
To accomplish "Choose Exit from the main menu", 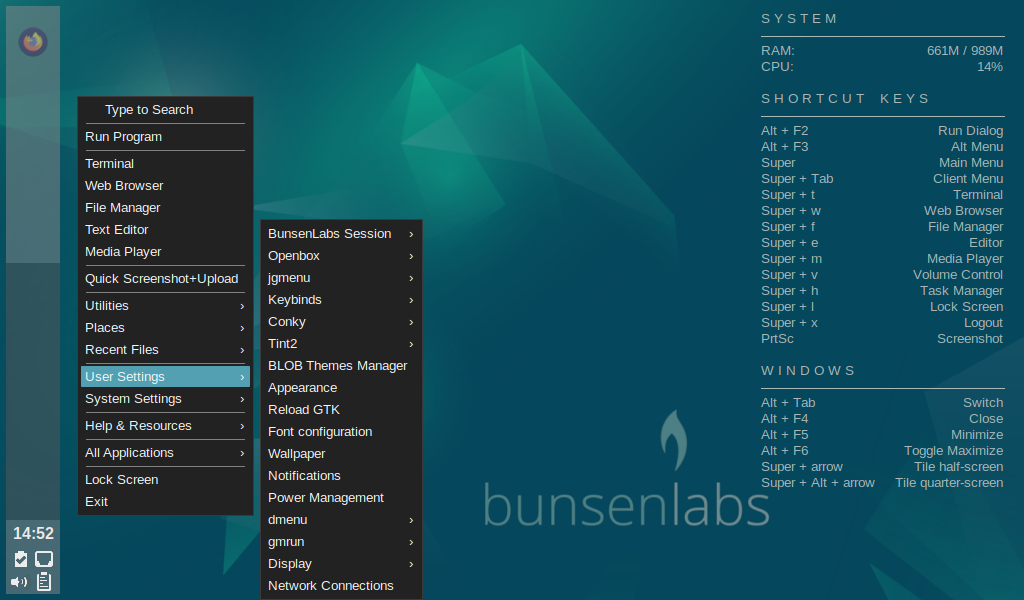I will pyautogui.click(x=165, y=502).
